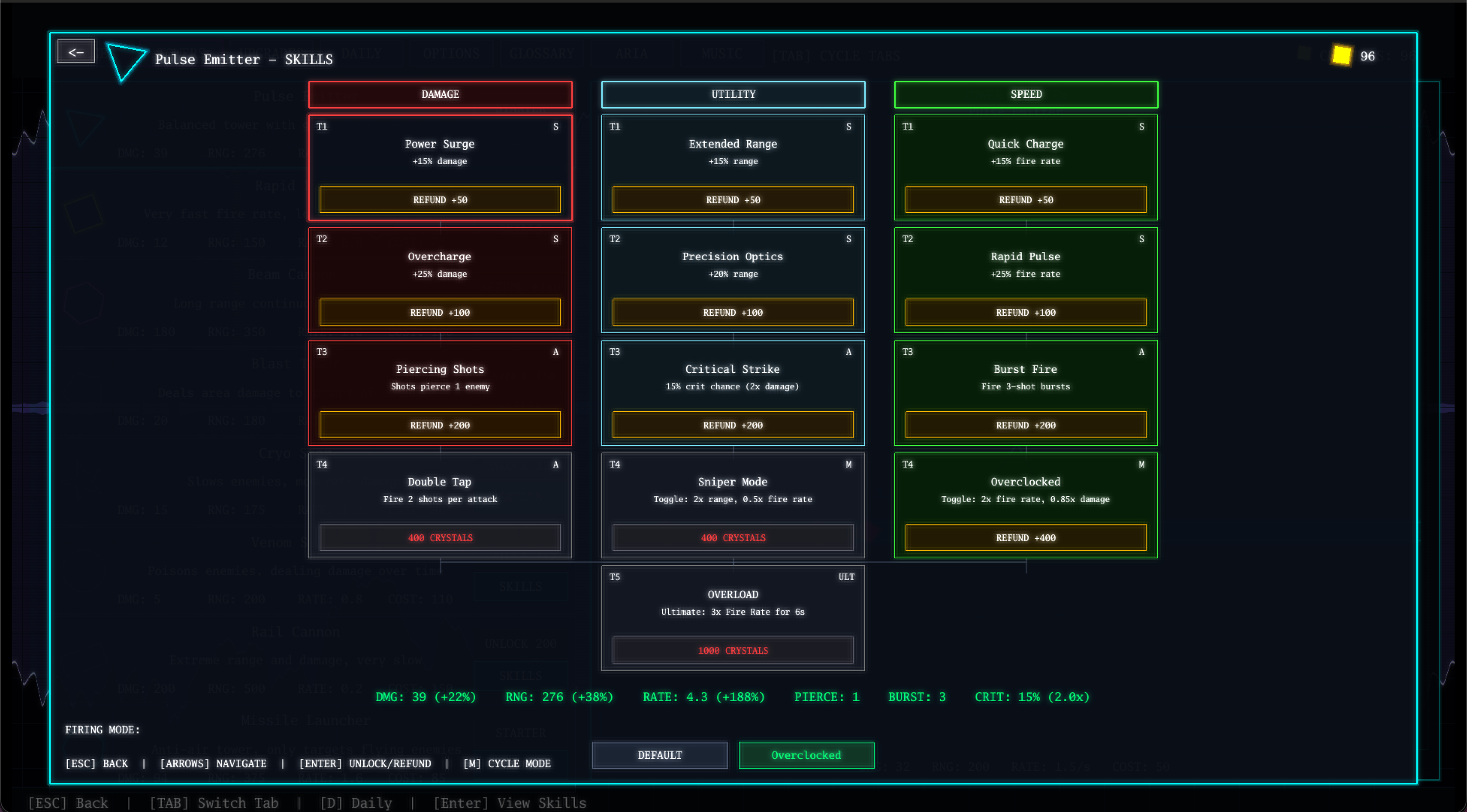Unlock OVERLOAD ultimate for 1000 crystals
1467x812 pixels.
[733, 650]
